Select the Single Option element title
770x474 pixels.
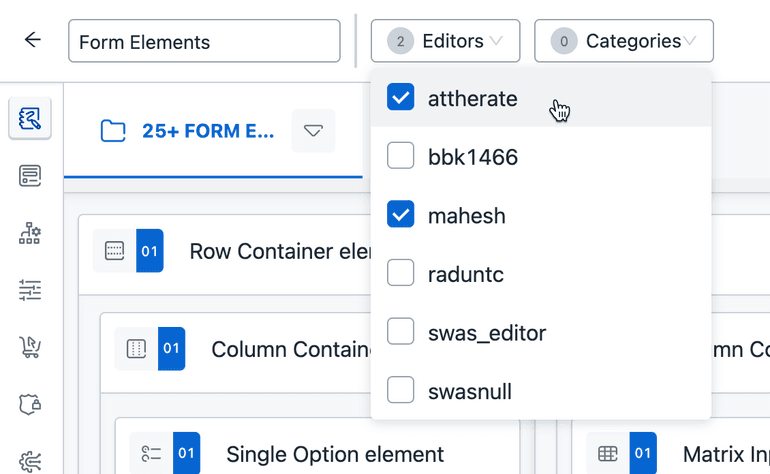[335, 454]
